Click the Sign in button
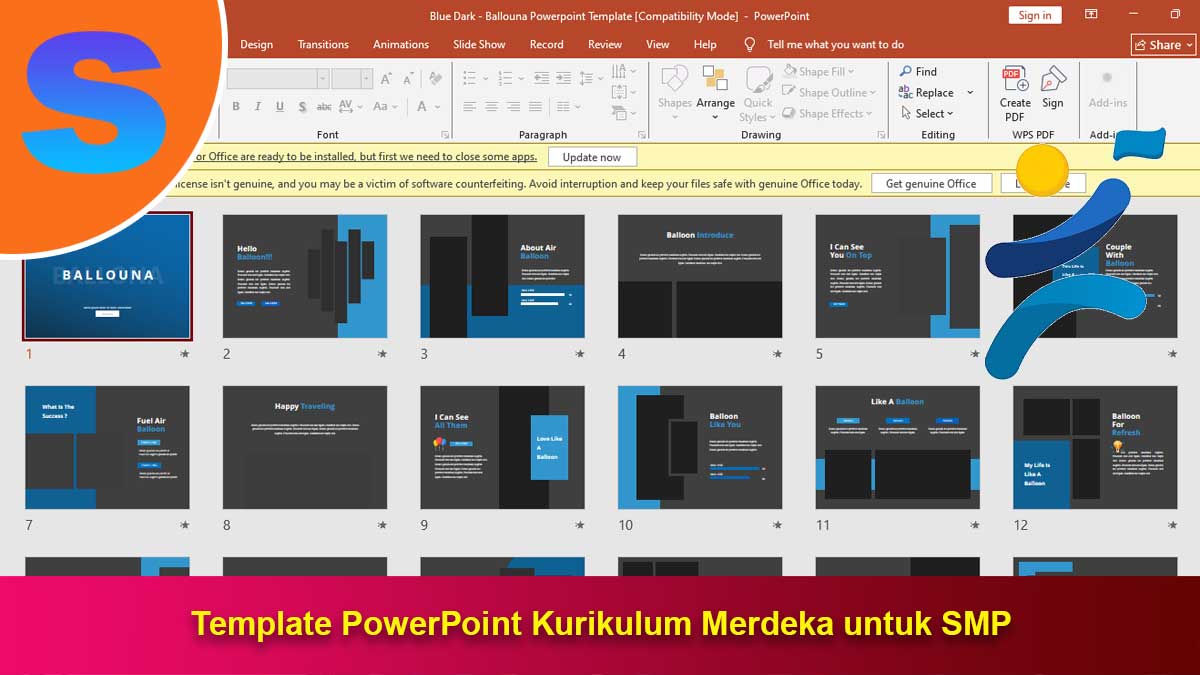Viewport: 1200px width, 675px height. pyautogui.click(x=1035, y=15)
